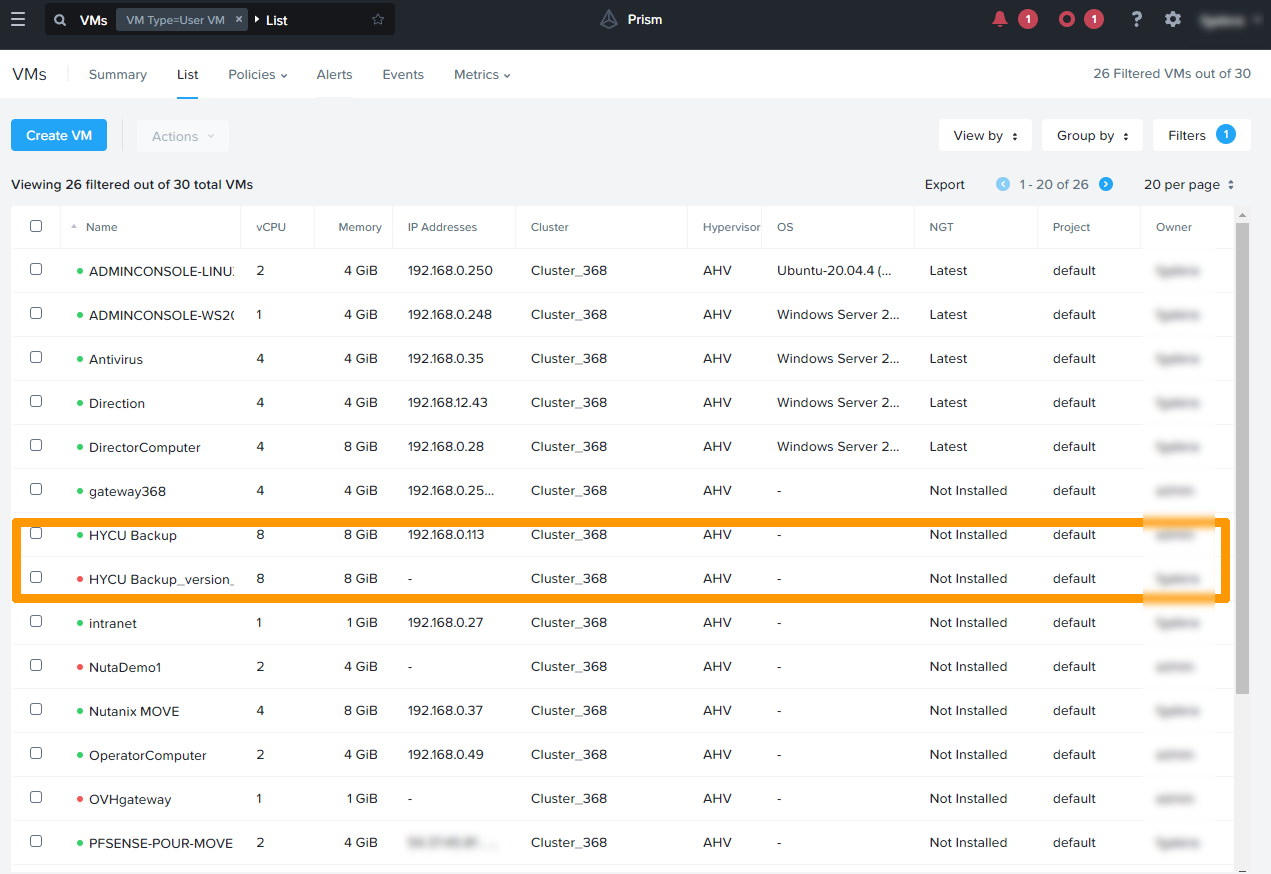The image size is (1271, 874).
Task: Open the alerts bell notifications
Action: [x=1000, y=19]
